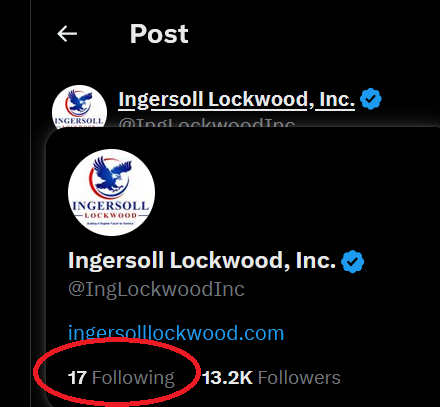Click empty black area right of hover card avatar
The image size is (440, 407).
(x=293, y=193)
